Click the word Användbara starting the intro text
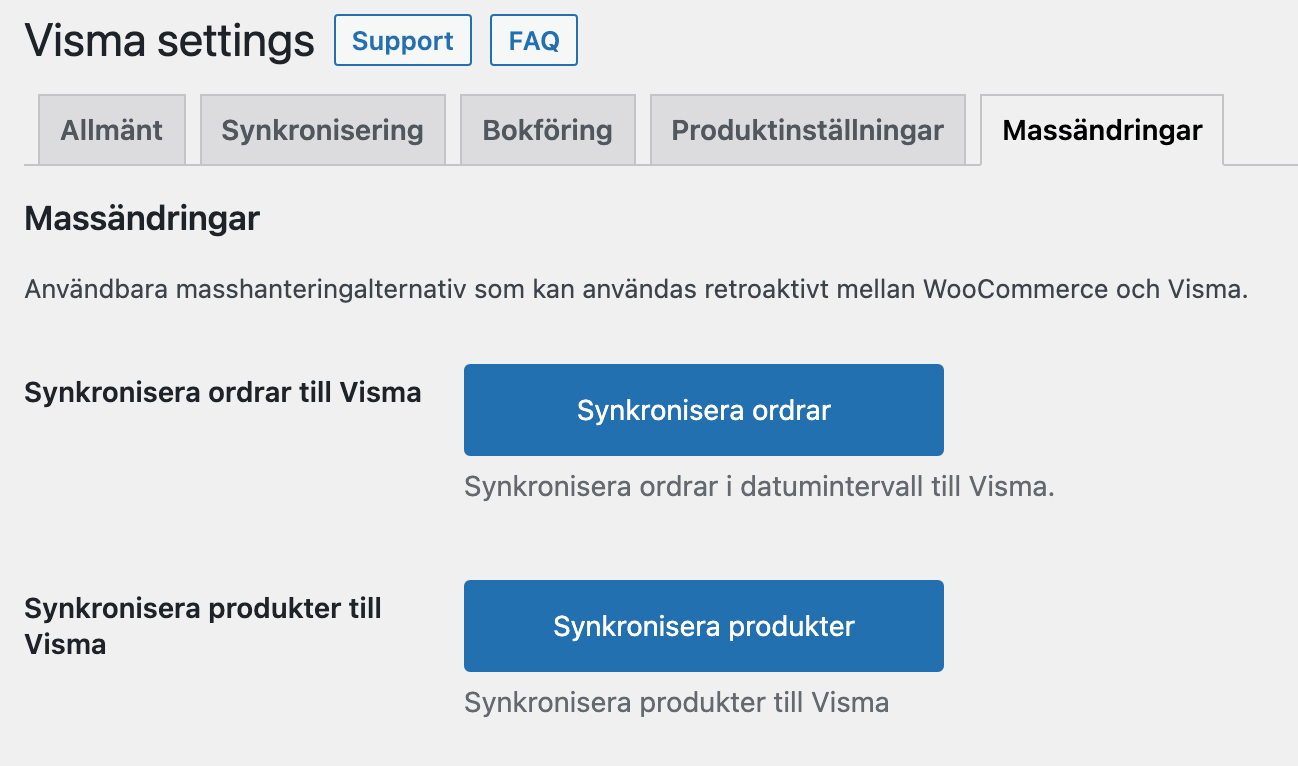The height and width of the screenshot is (766, 1298). coord(94,290)
